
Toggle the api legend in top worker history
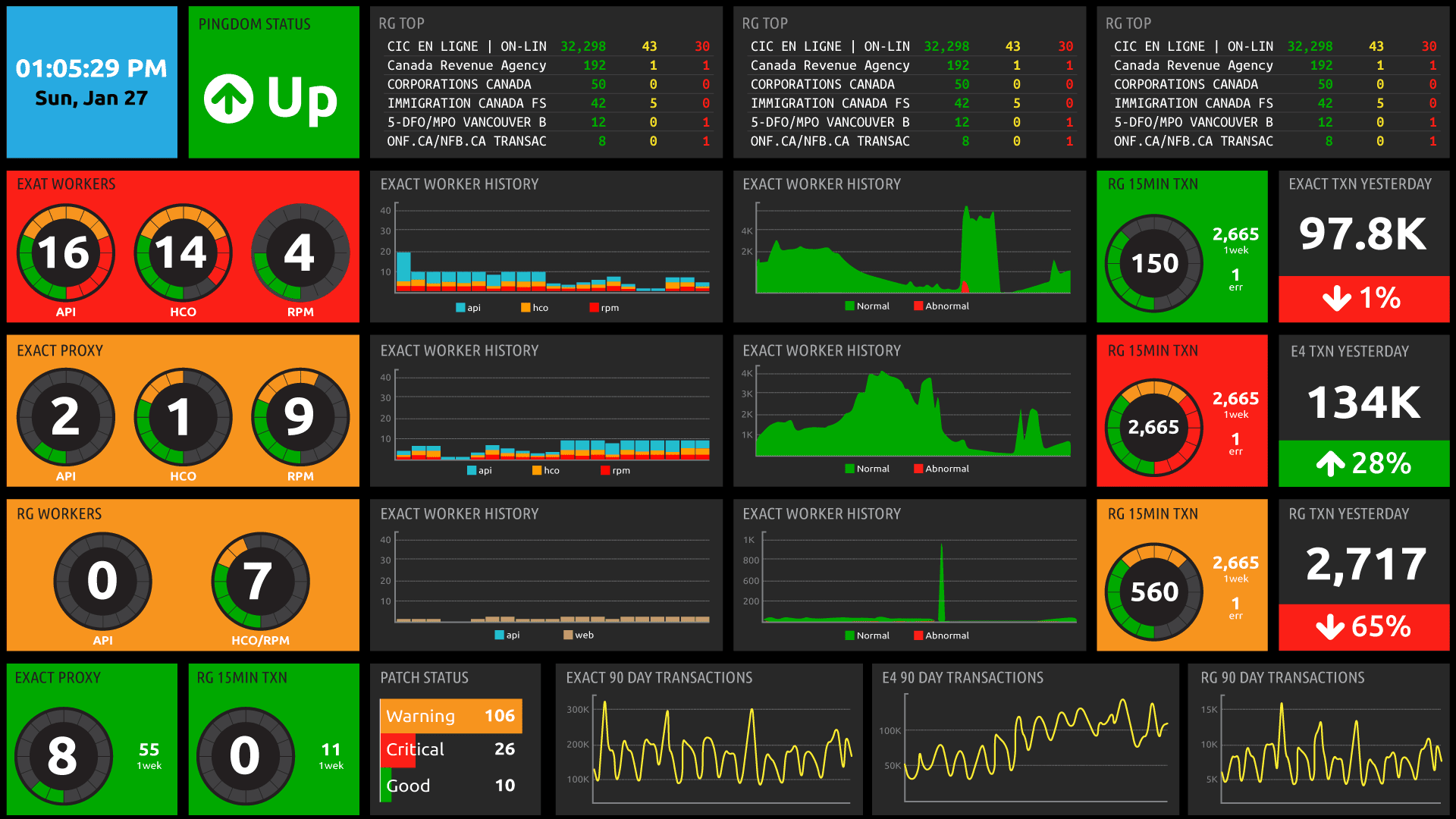point(468,308)
